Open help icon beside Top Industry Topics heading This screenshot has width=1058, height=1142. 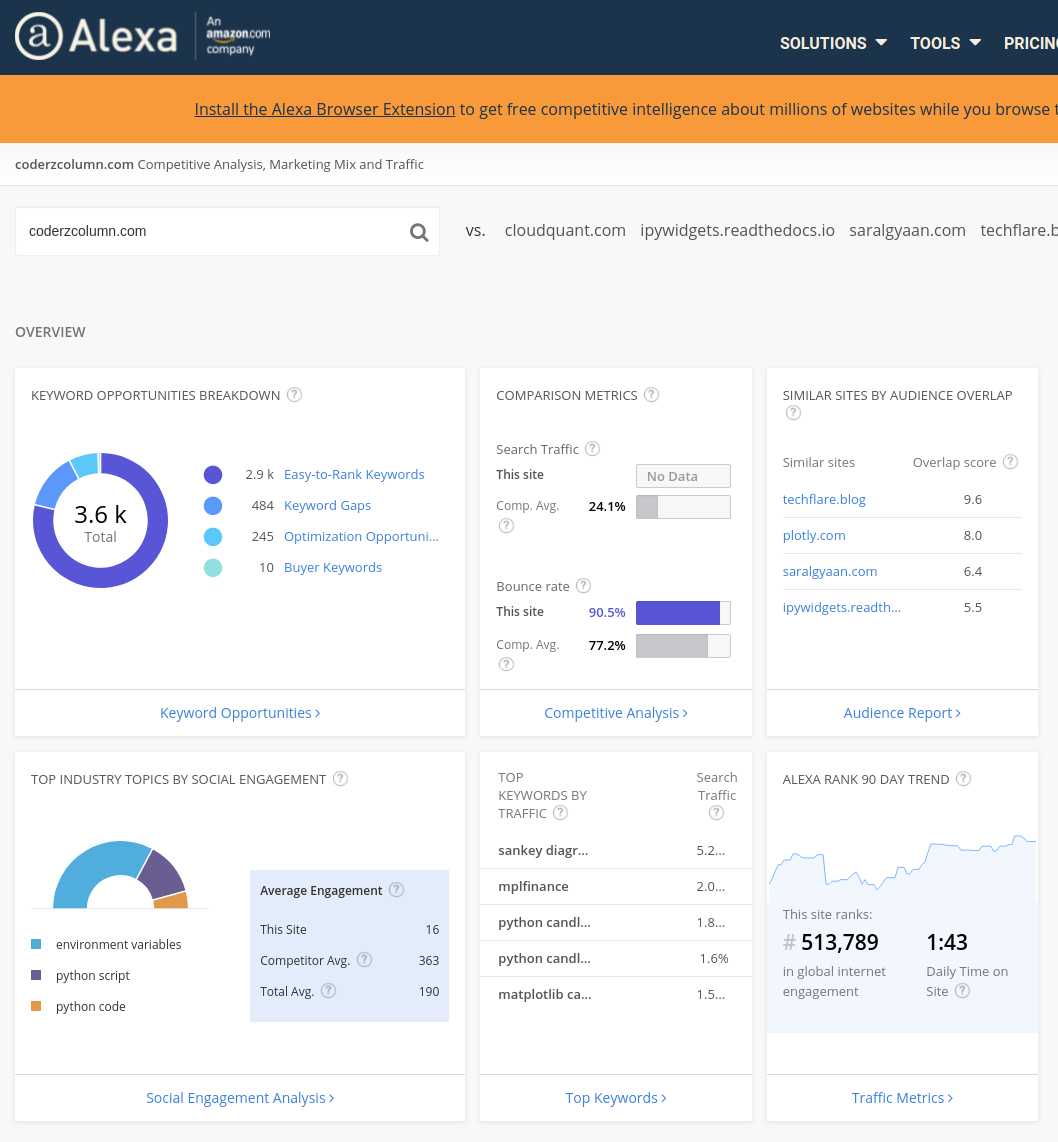tap(340, 779)
